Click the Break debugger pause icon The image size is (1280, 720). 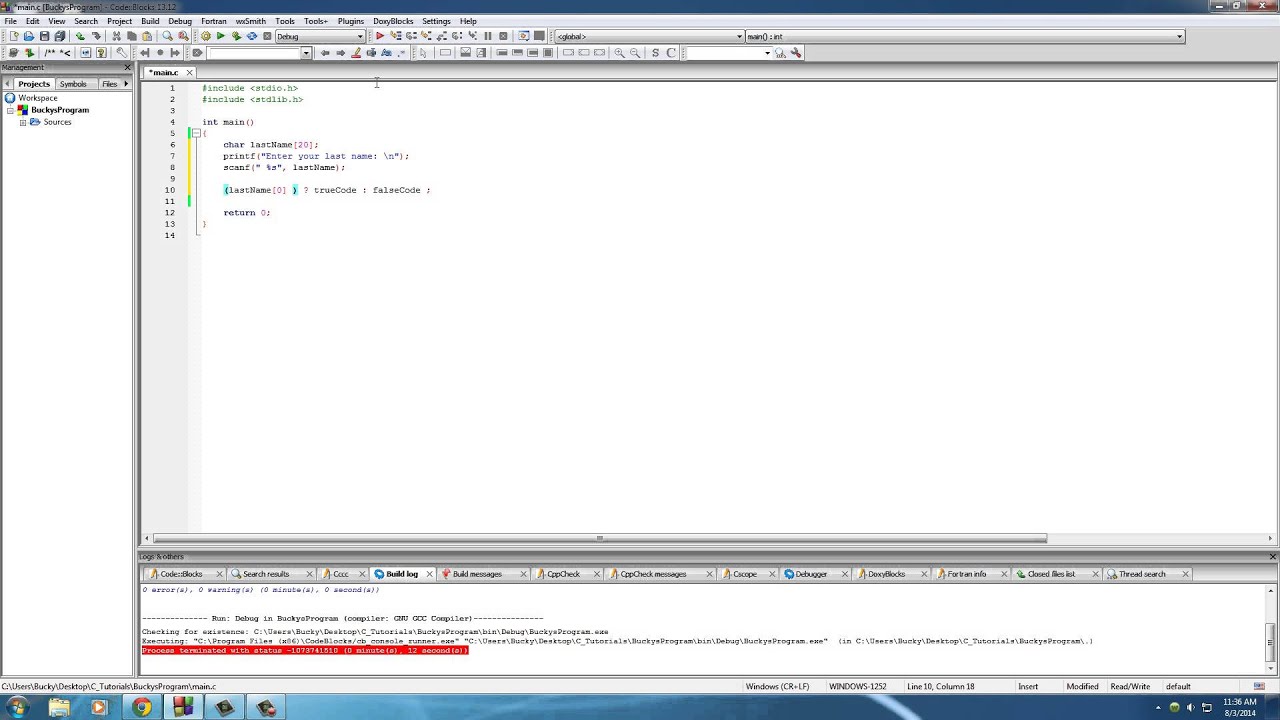(x=488, y=36)
